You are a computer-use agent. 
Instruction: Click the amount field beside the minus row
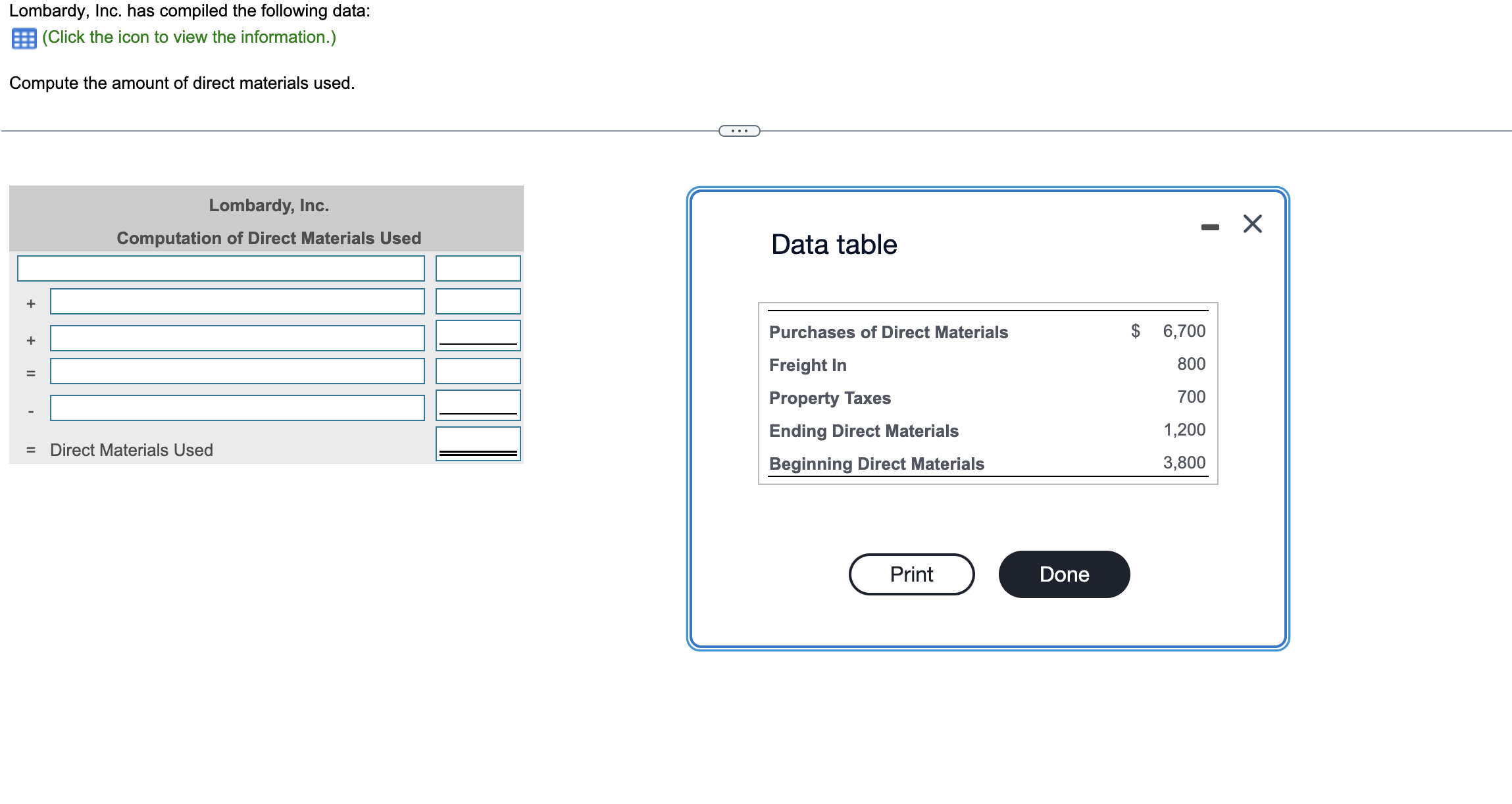pyautogui.click(x=477, y=405)
